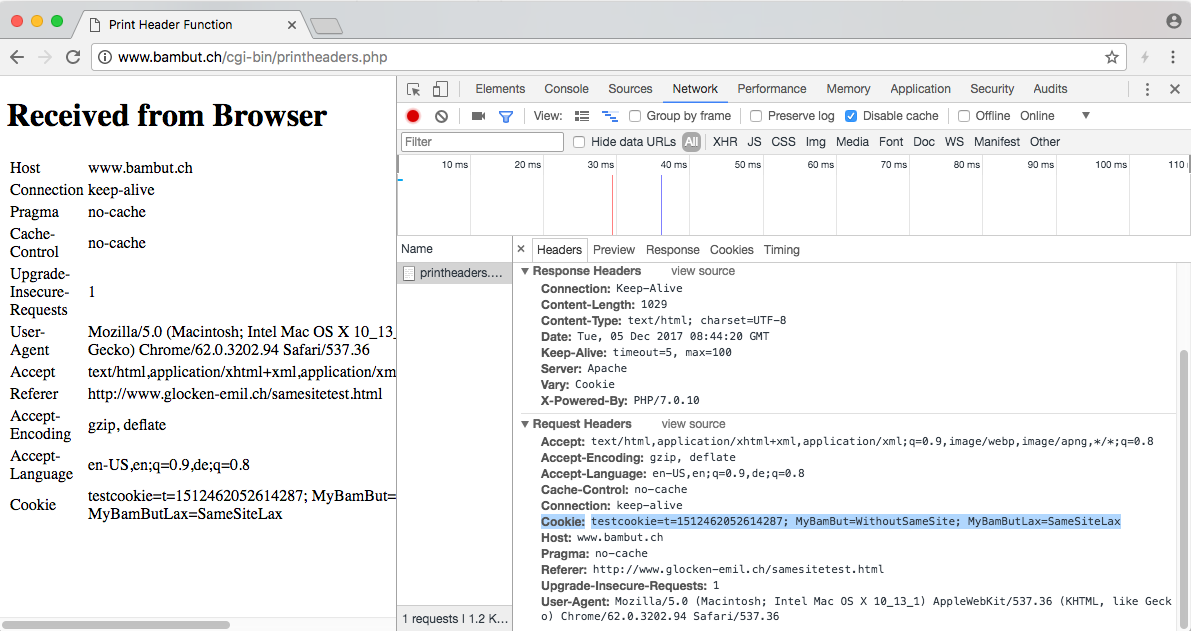Toggle capture screenshots camera icon

pyautogui.click(x=479, y=116)
